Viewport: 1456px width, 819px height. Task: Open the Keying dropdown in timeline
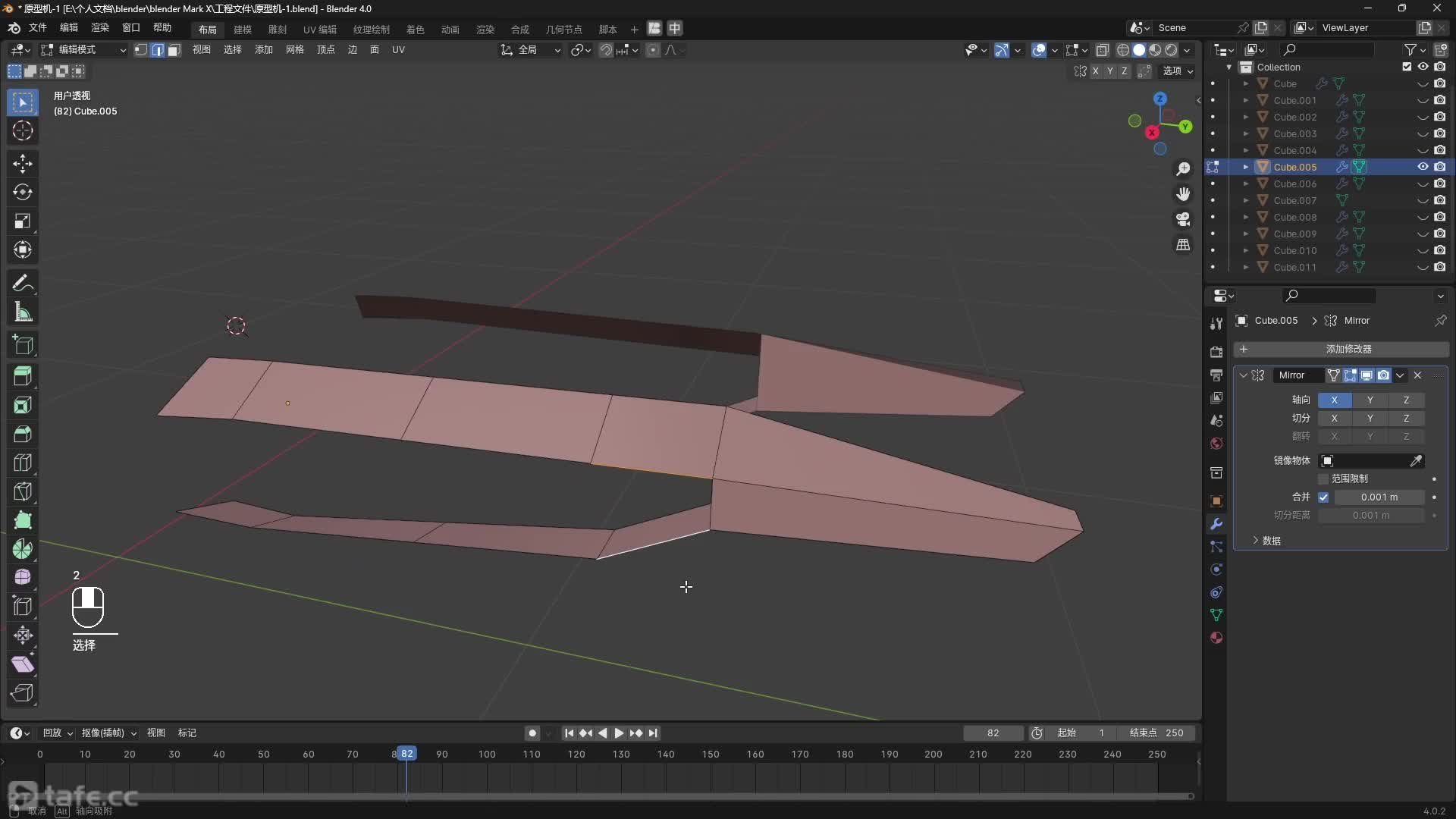[x=109, y=733]
